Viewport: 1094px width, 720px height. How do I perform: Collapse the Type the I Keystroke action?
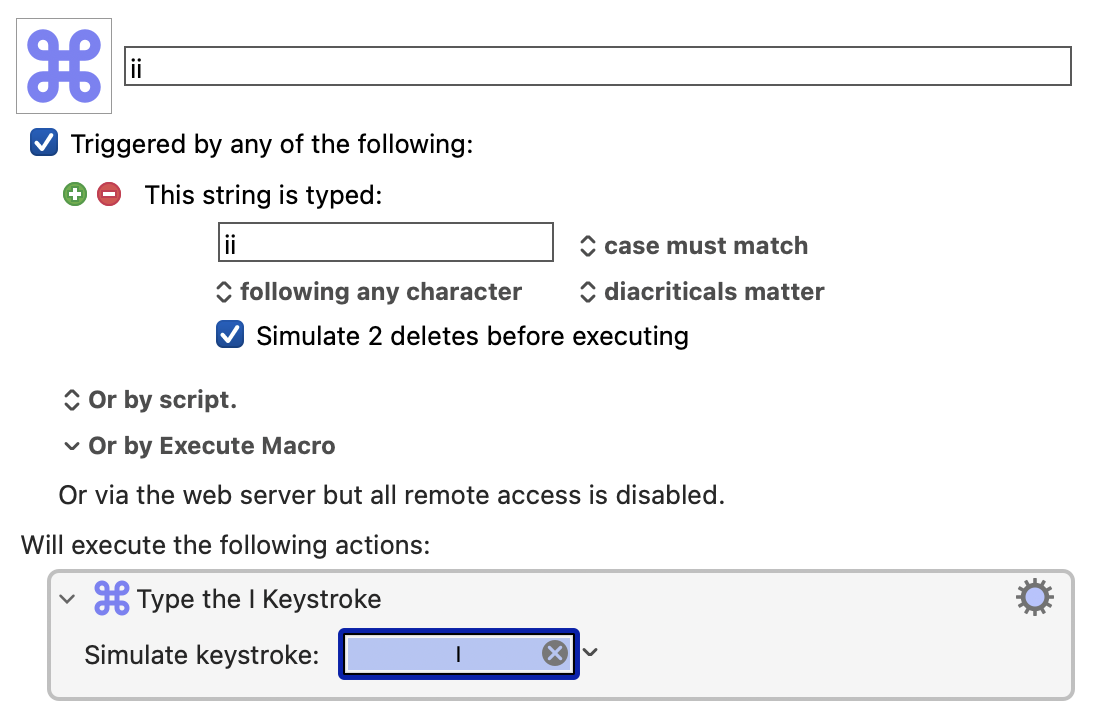coord(67,599)
